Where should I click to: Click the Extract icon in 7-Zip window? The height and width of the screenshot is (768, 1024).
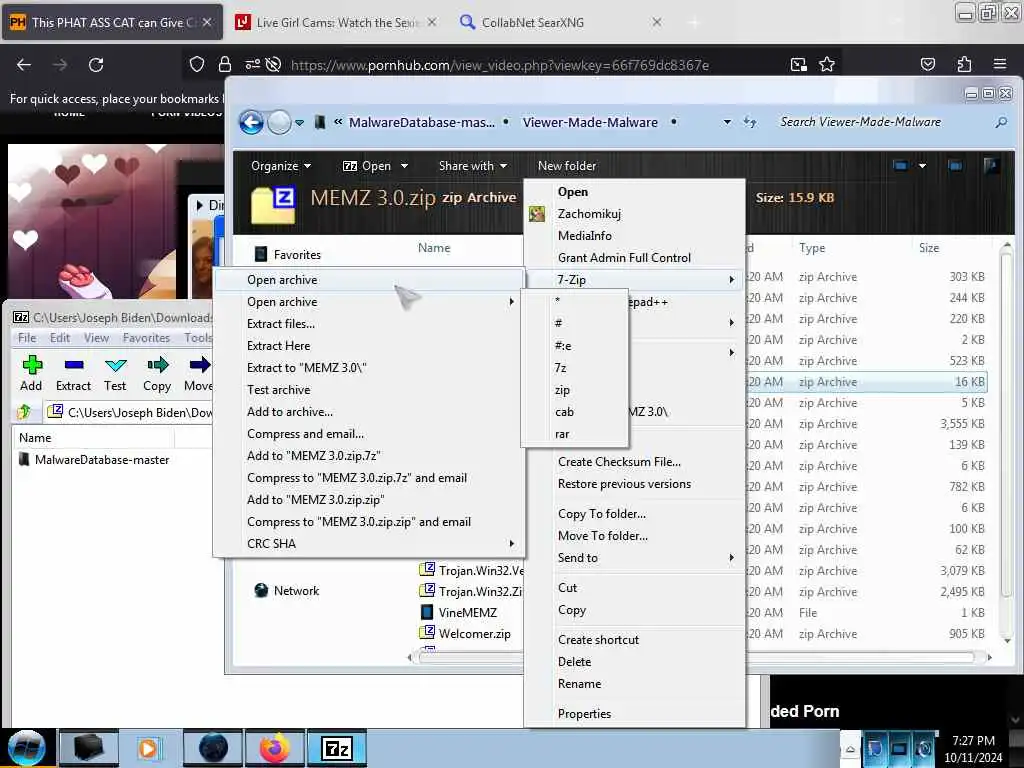pyautogui.click(x=74, y=365)
